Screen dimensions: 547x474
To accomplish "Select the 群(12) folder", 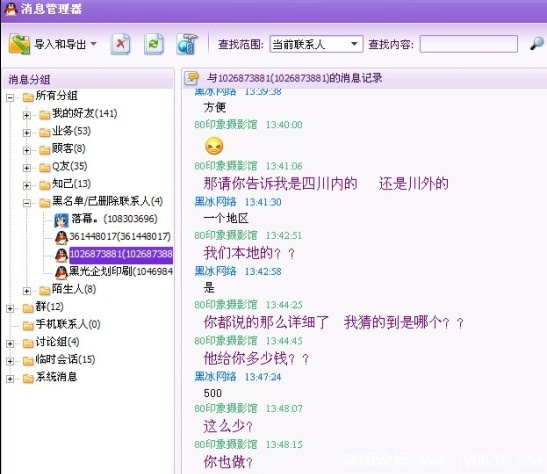I will (49, 307).
